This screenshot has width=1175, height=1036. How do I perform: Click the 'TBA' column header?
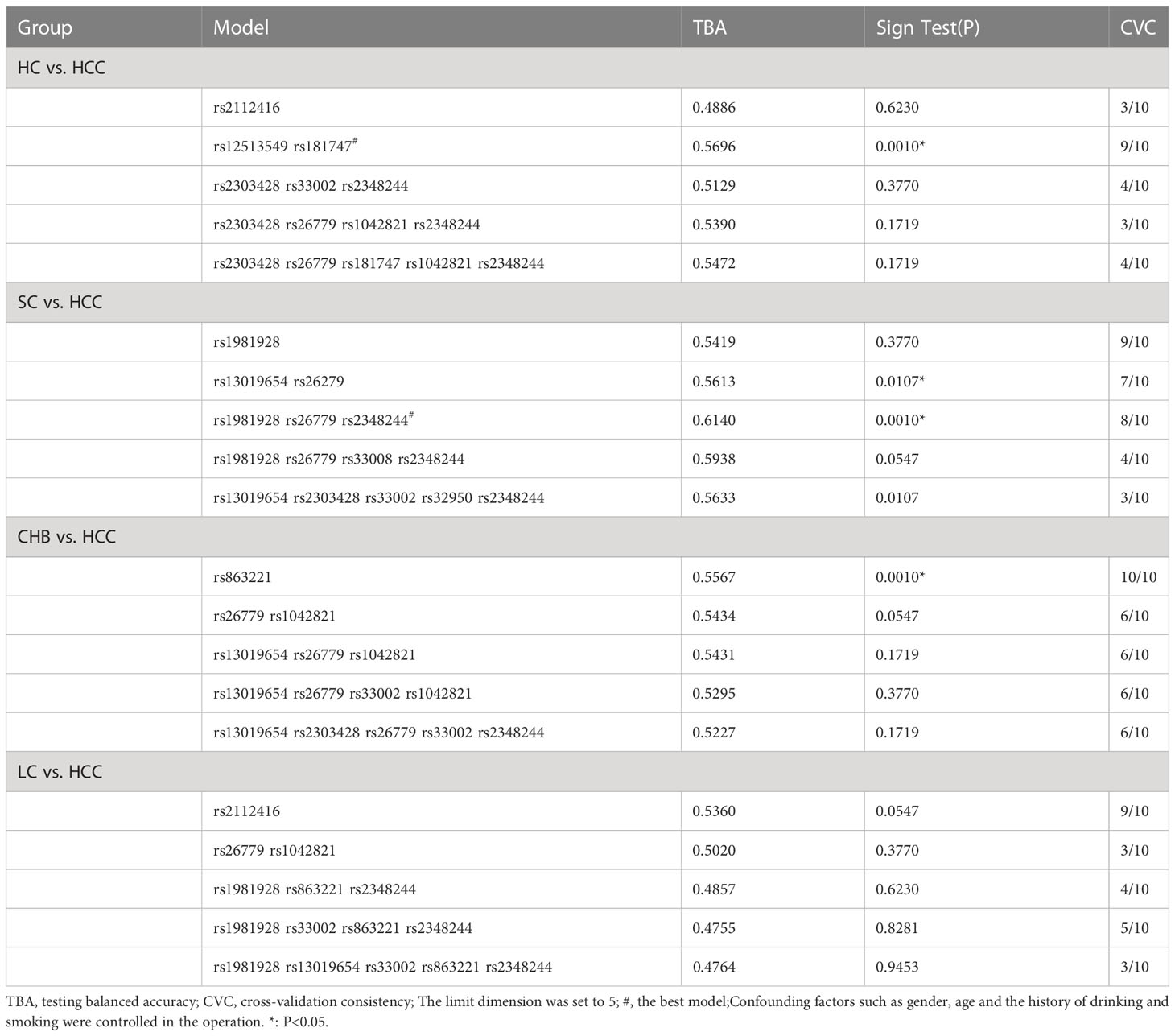709,27
